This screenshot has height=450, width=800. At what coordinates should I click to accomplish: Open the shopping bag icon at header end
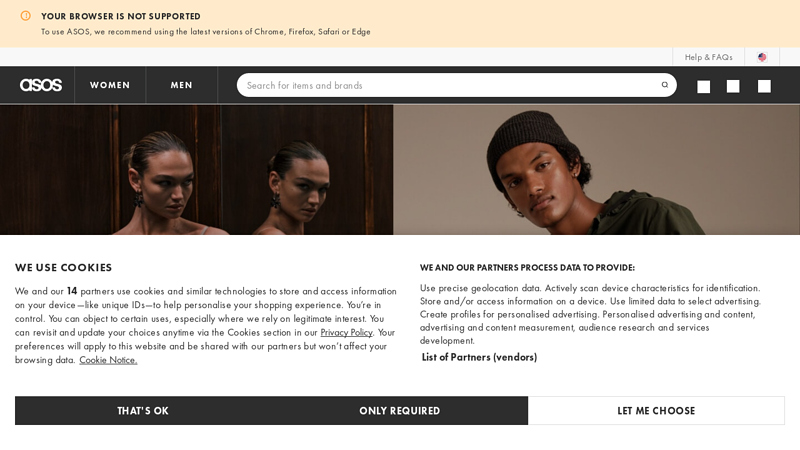764,87
